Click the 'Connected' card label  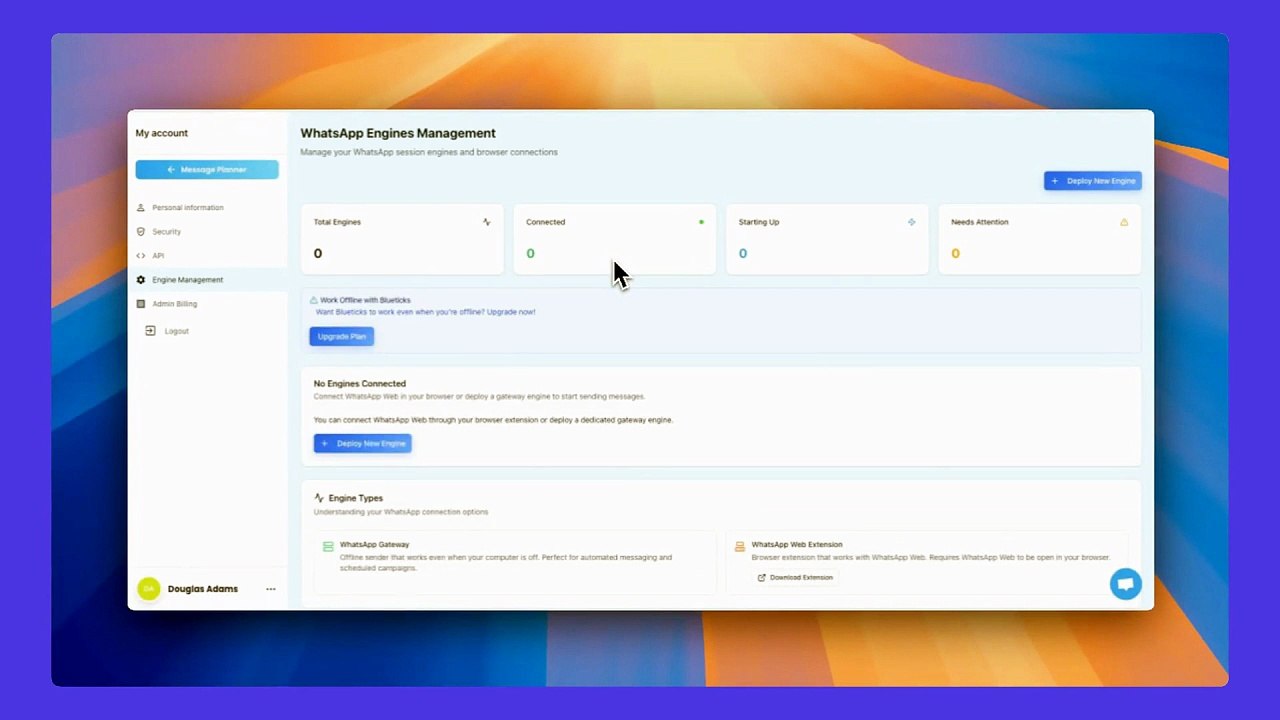[x=546, y=222]
